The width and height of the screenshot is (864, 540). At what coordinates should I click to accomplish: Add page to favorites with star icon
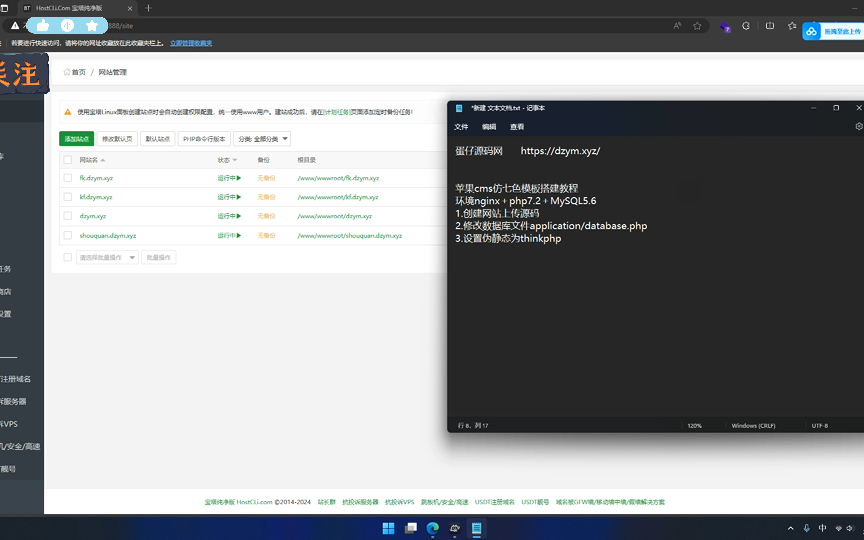(x=697, y=26)
